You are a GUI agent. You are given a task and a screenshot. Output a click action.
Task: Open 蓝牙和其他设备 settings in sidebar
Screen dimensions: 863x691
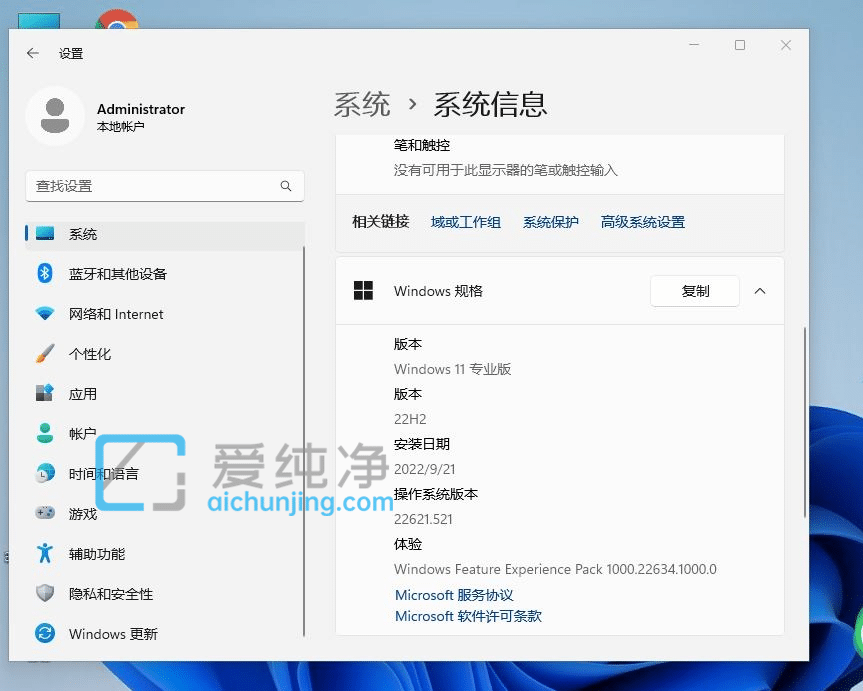tap(110, 274)
